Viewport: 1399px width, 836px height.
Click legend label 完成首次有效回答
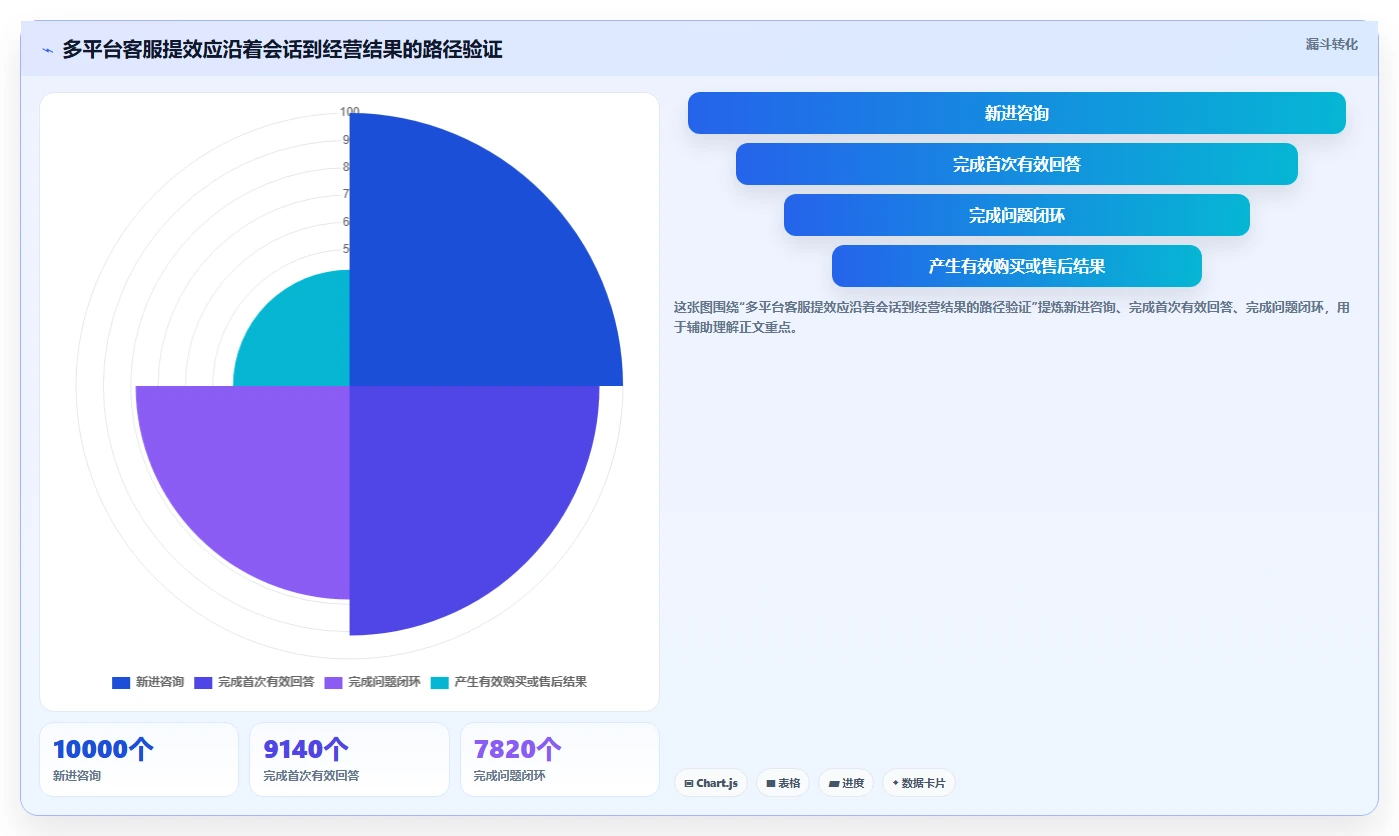[x=266, y=682]
